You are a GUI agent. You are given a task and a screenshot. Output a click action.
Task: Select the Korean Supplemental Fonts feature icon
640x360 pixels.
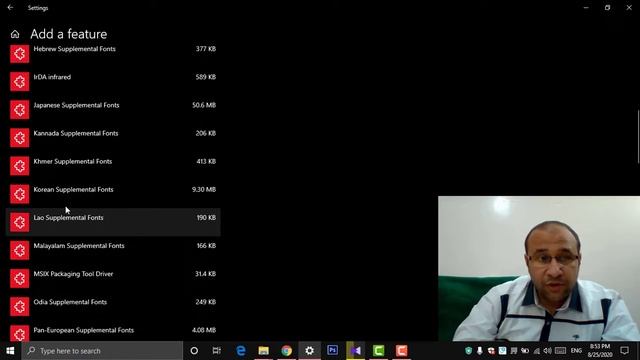coord(20,194)
